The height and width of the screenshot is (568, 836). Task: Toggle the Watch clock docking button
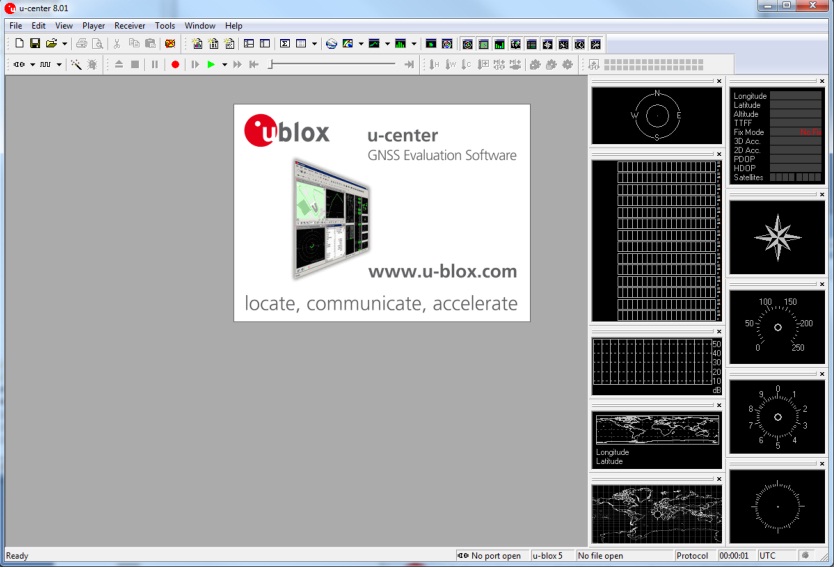579,44
